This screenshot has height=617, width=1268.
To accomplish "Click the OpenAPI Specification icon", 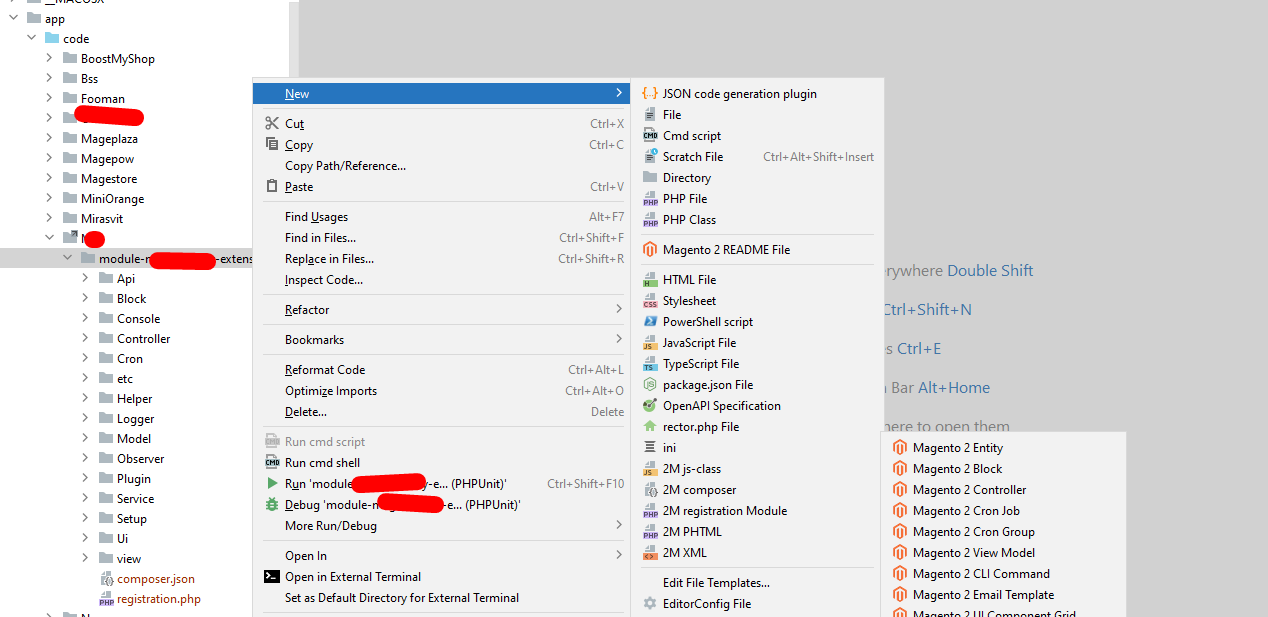I will (650, 405).
